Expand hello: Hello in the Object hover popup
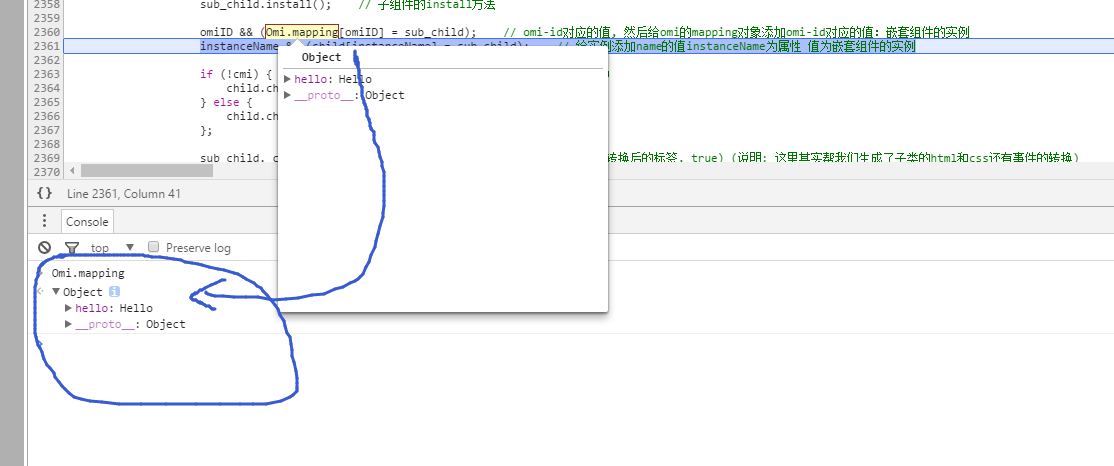Viewport: 1114px width, 466px height. point(287,79)
